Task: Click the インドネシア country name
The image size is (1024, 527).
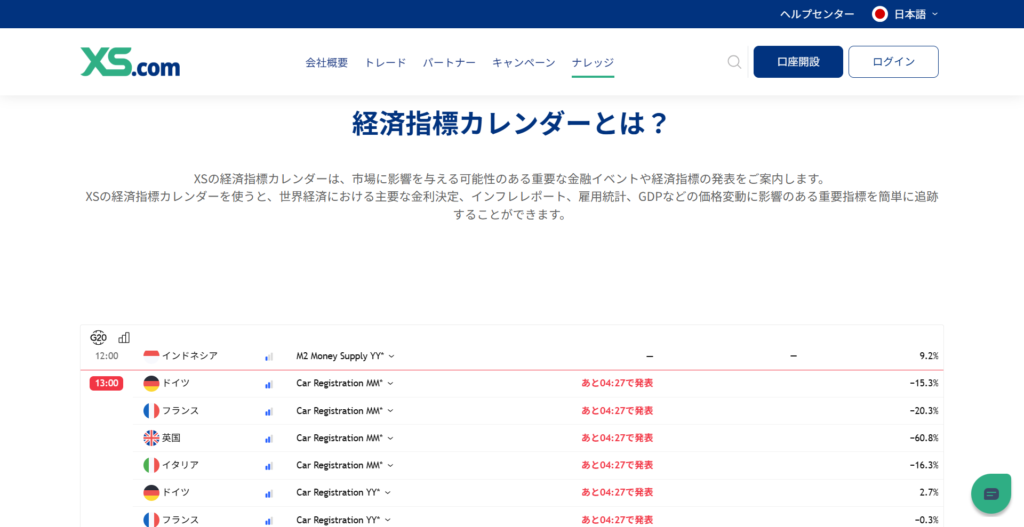Action: [x=190, y=356]
